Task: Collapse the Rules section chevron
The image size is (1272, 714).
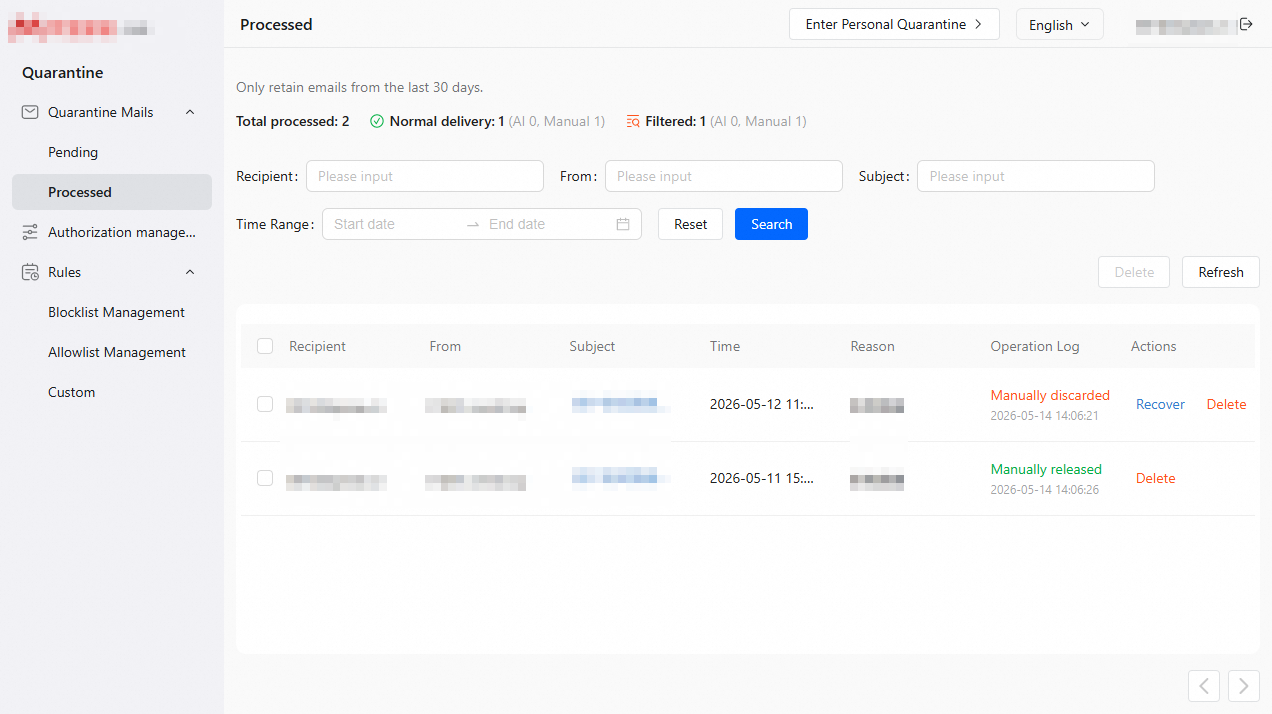Action: [190, 272]
